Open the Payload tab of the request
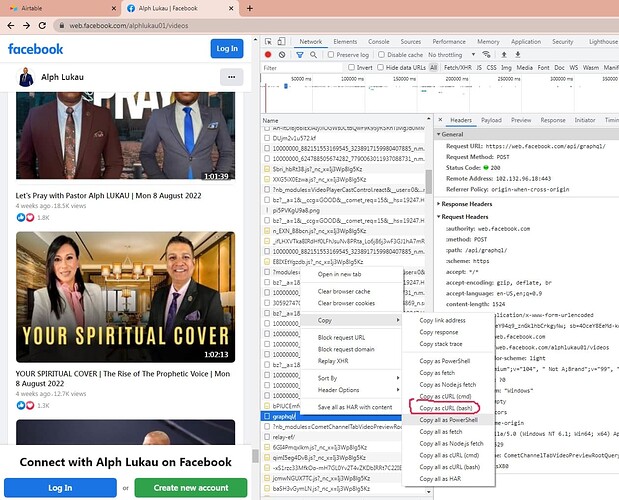 (491, 120)
